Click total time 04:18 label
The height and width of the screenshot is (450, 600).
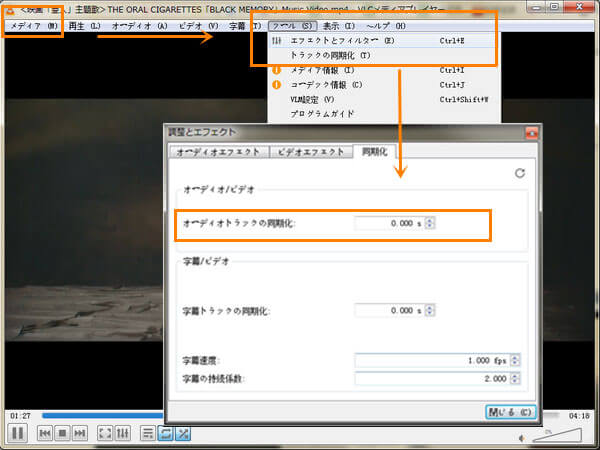tap(579, 416)
